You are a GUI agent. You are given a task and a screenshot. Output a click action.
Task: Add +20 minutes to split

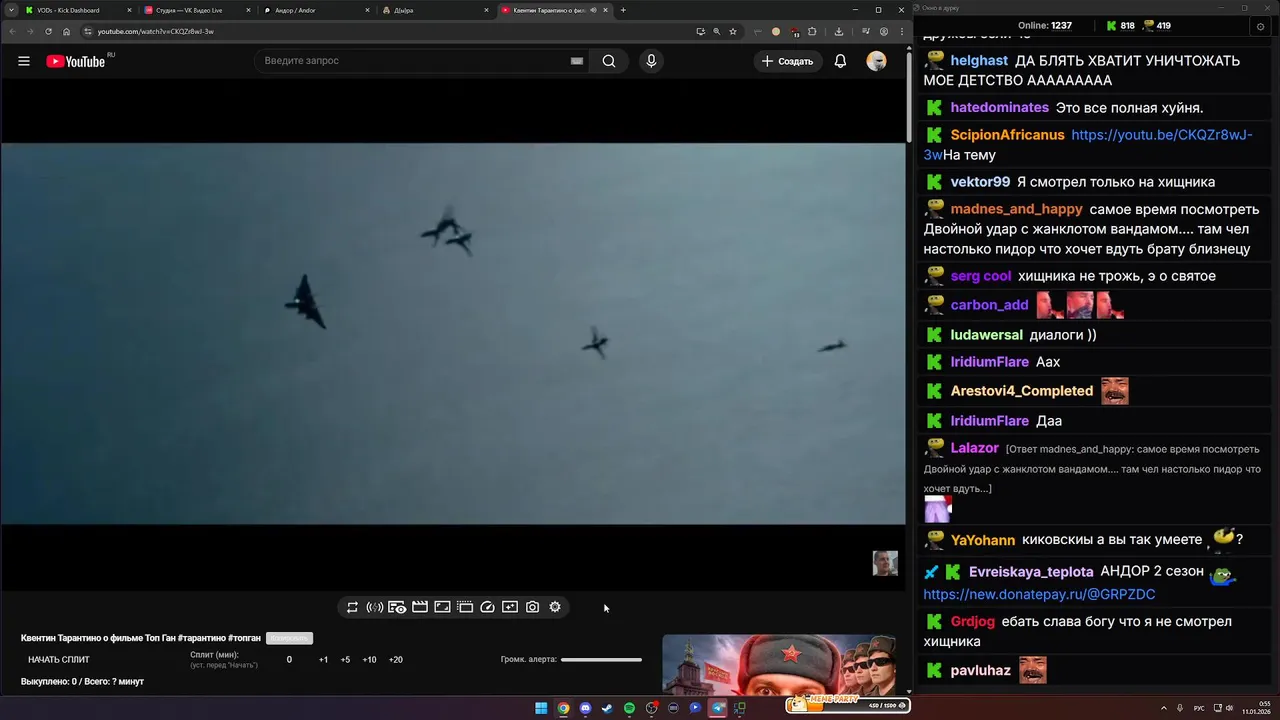pyautogui.click(x=395, y=660)
